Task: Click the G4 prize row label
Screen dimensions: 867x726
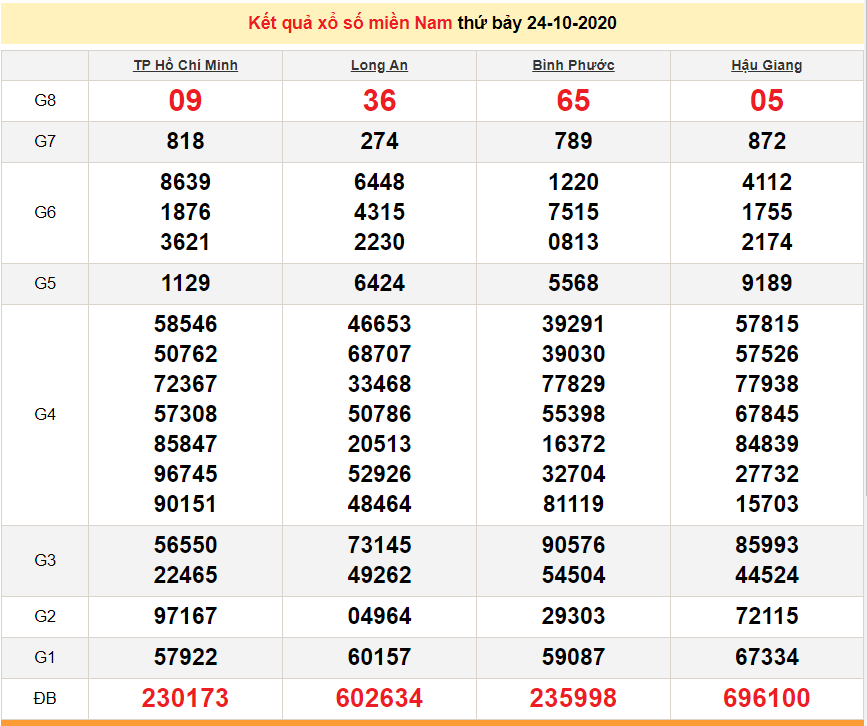Action: pos(45,414)
